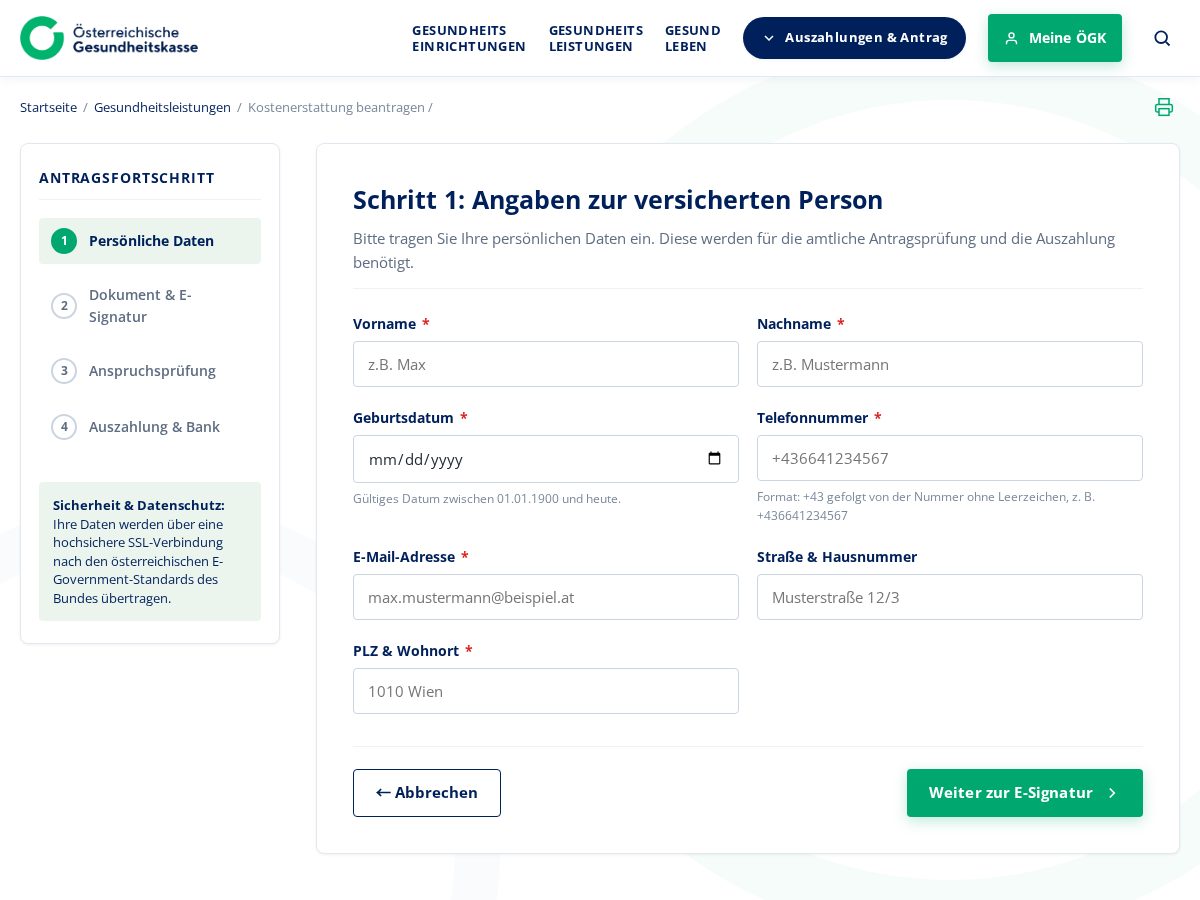
Task: Click the Abbrechen button
Action: pos(427,793)
